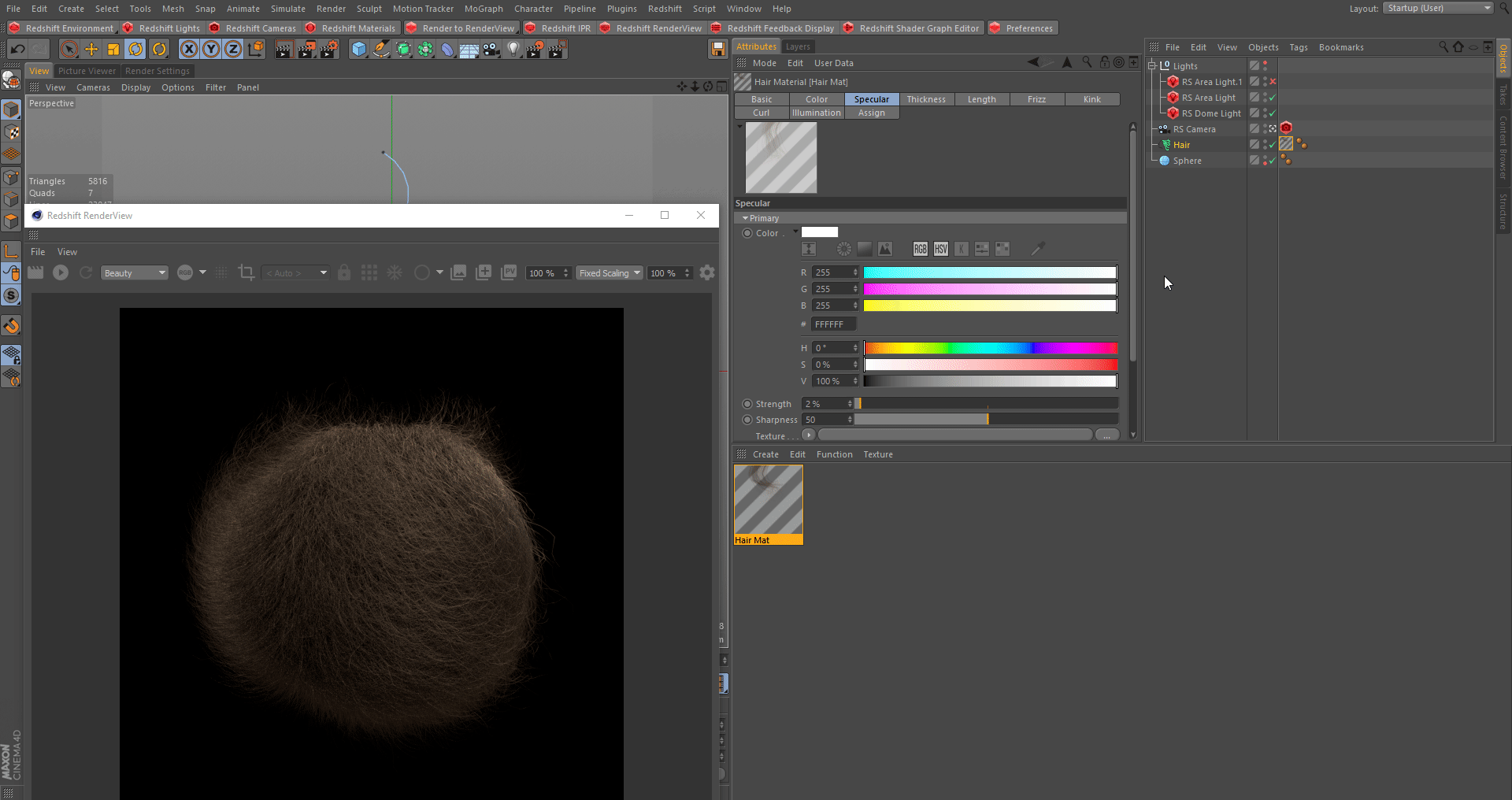Collapse the Primary specular section
Image resolution: width=1512 pixels, height=800 pixels.
coord(745,218)
